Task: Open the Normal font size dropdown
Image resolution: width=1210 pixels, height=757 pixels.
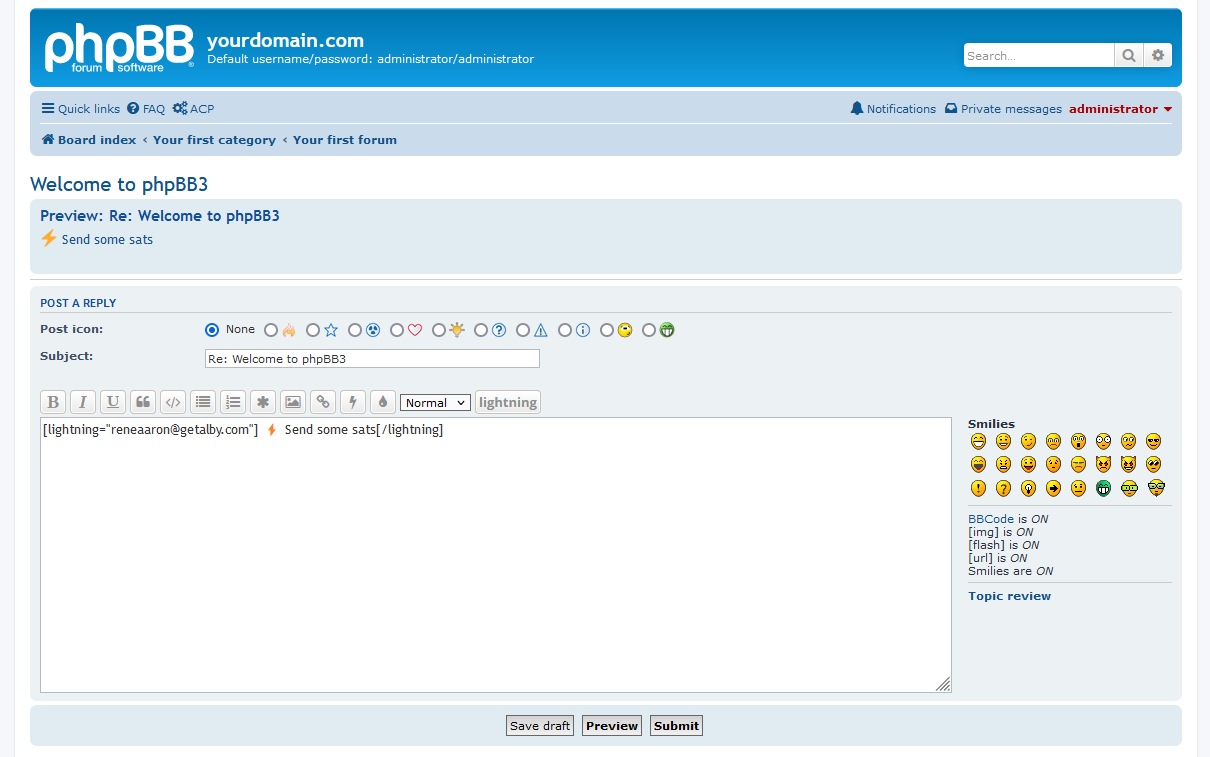Action: point(435,402)
